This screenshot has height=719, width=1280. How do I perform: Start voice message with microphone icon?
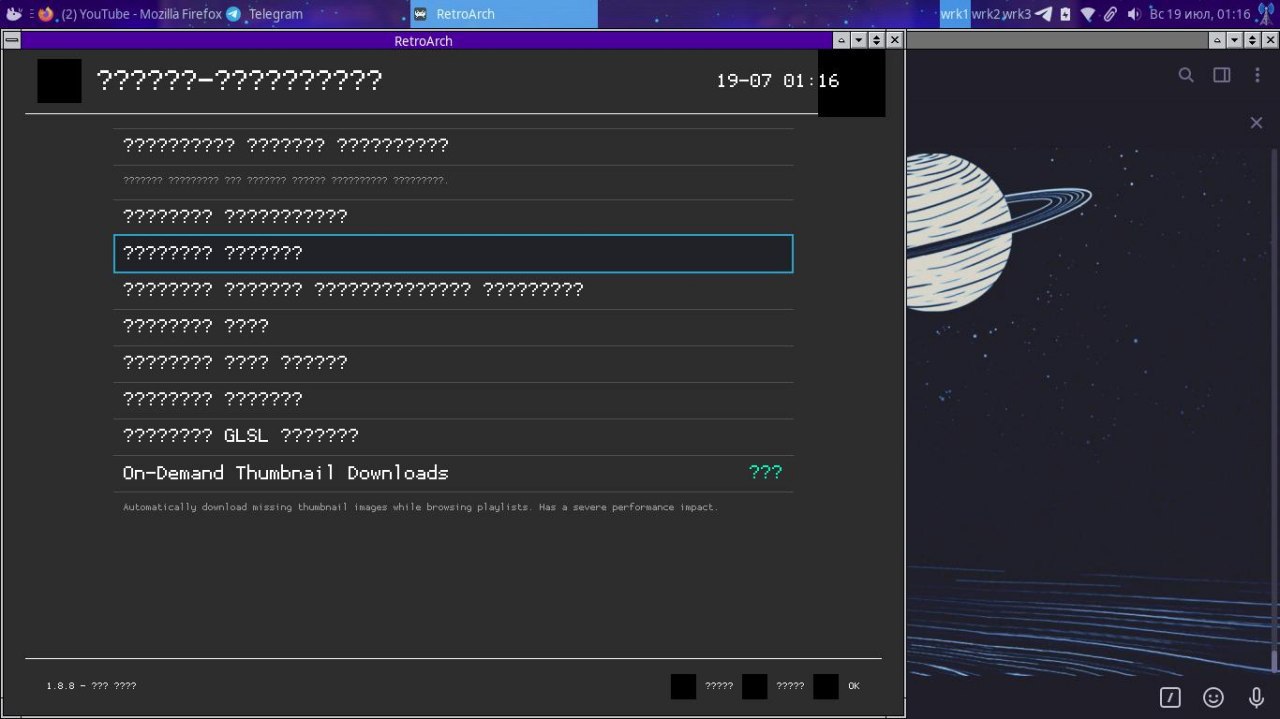click(1256, 698)
